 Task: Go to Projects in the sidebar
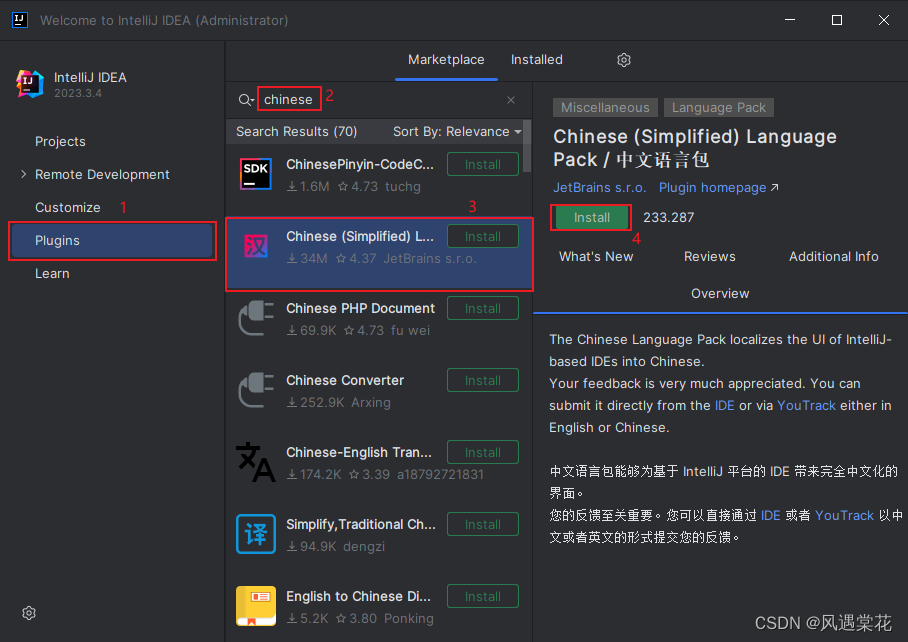pos(60,141)
